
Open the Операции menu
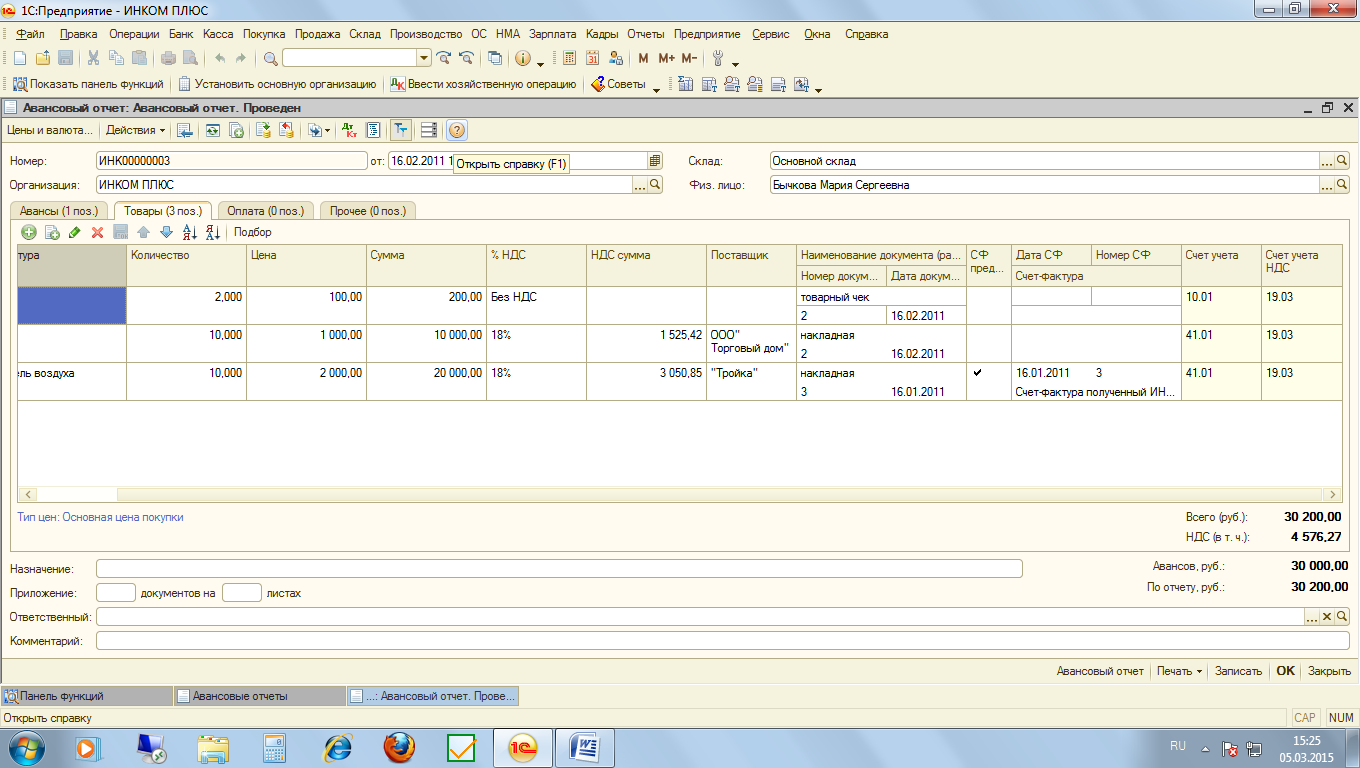tap(134, 34)
